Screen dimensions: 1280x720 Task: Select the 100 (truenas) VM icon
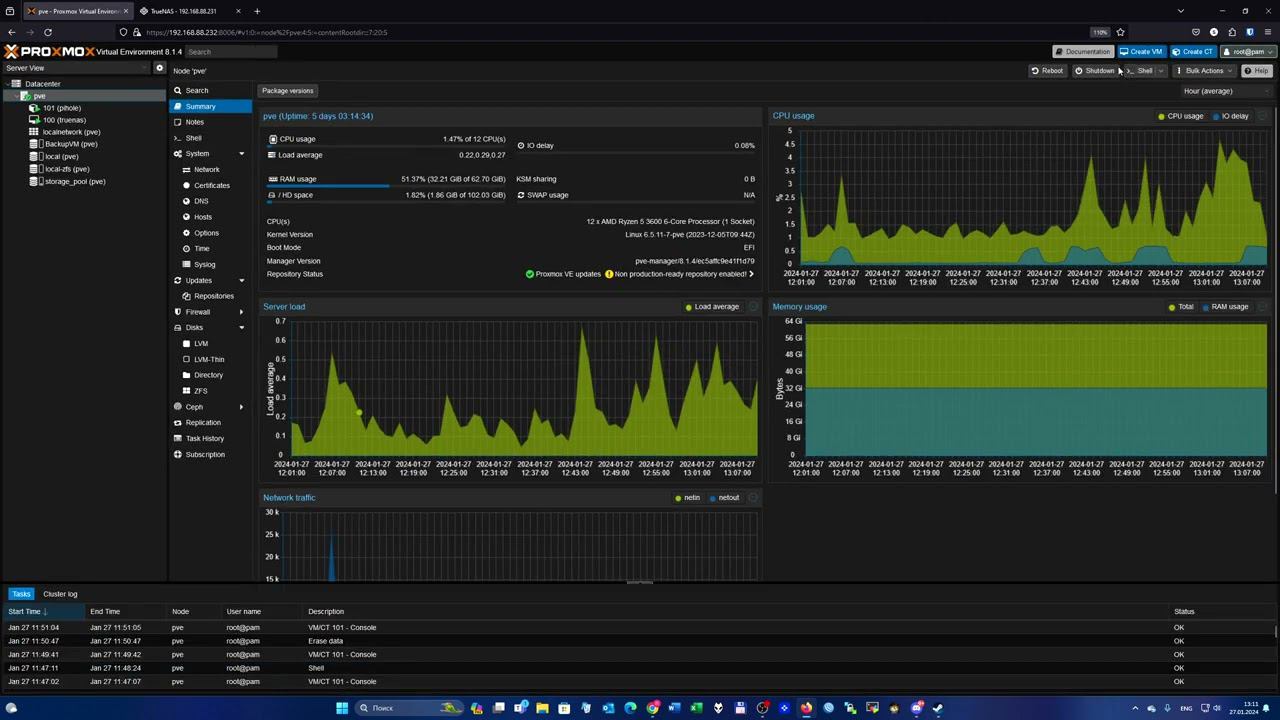click(35, 120)
